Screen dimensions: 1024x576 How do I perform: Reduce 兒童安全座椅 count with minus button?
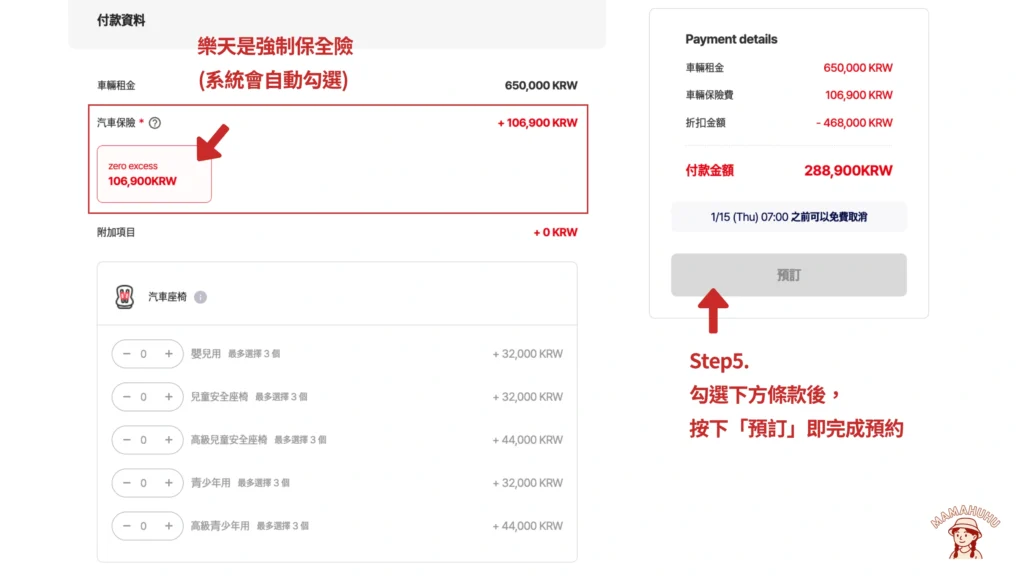(x=126, y=397)
